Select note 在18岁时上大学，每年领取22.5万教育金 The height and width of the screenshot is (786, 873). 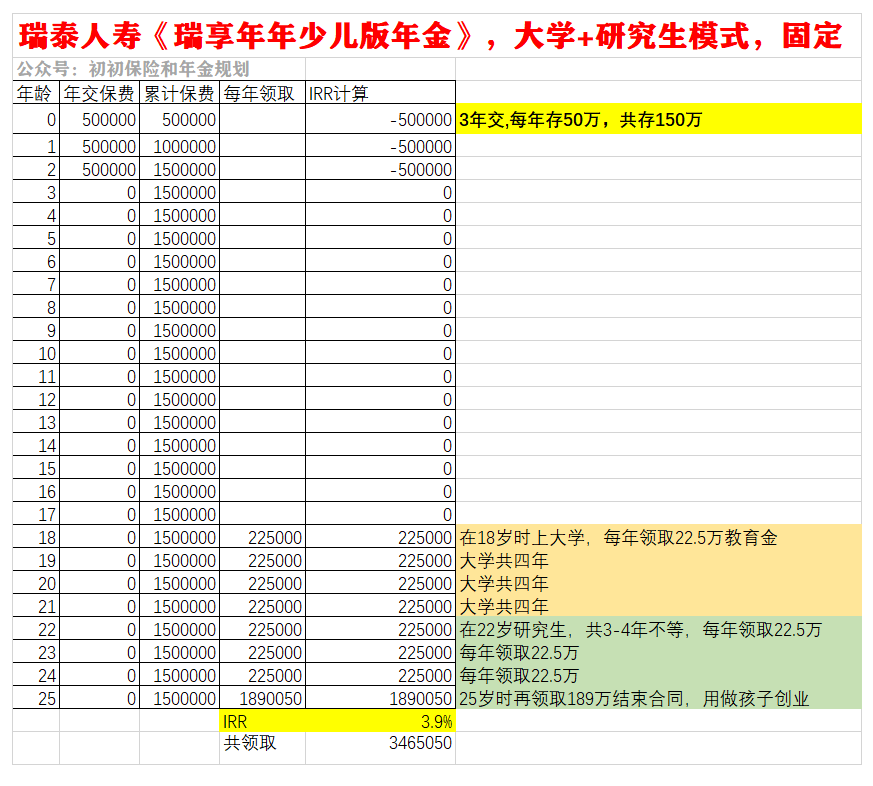coord(659,536)
